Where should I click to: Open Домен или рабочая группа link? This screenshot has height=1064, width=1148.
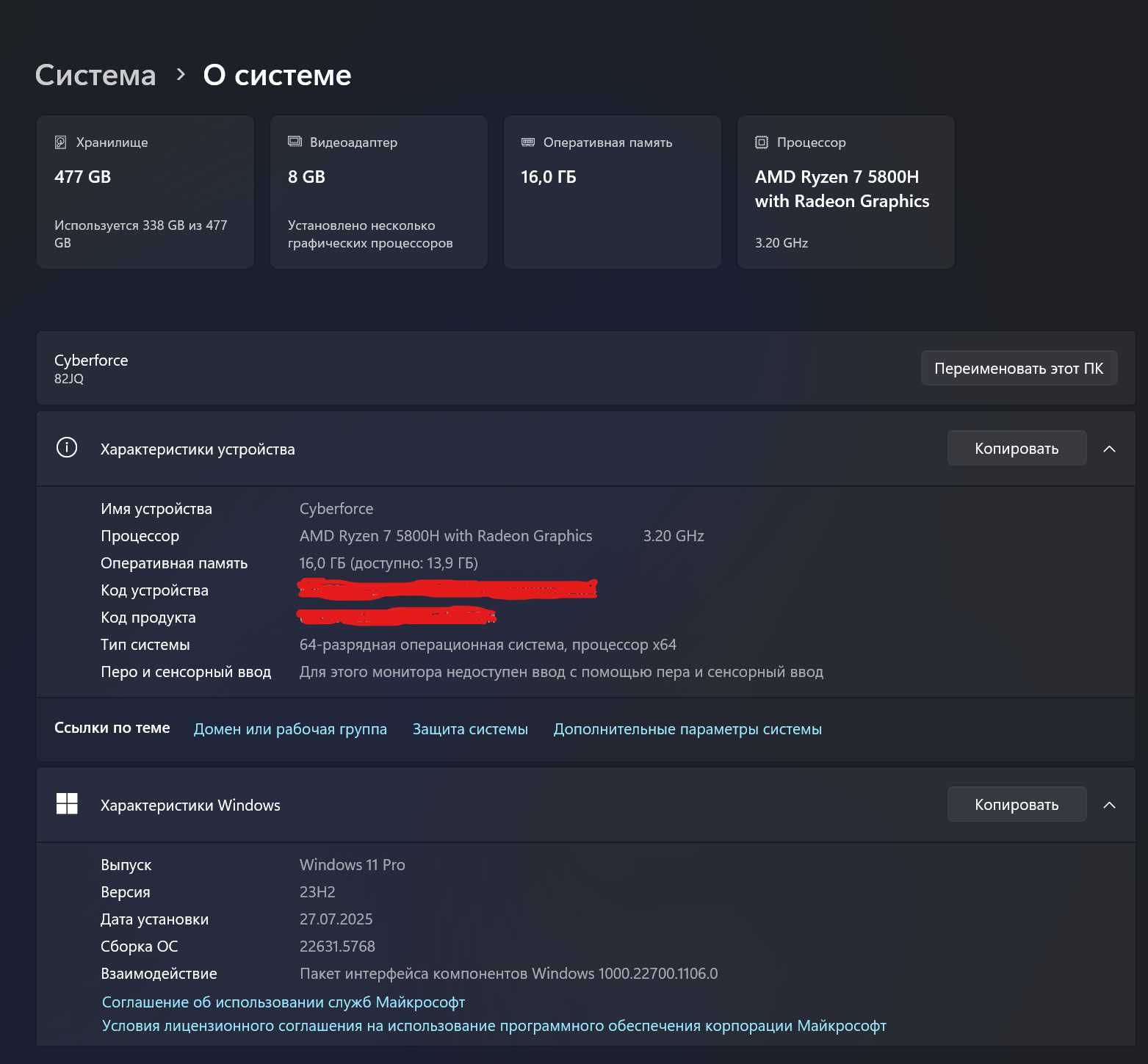[290, 729]
